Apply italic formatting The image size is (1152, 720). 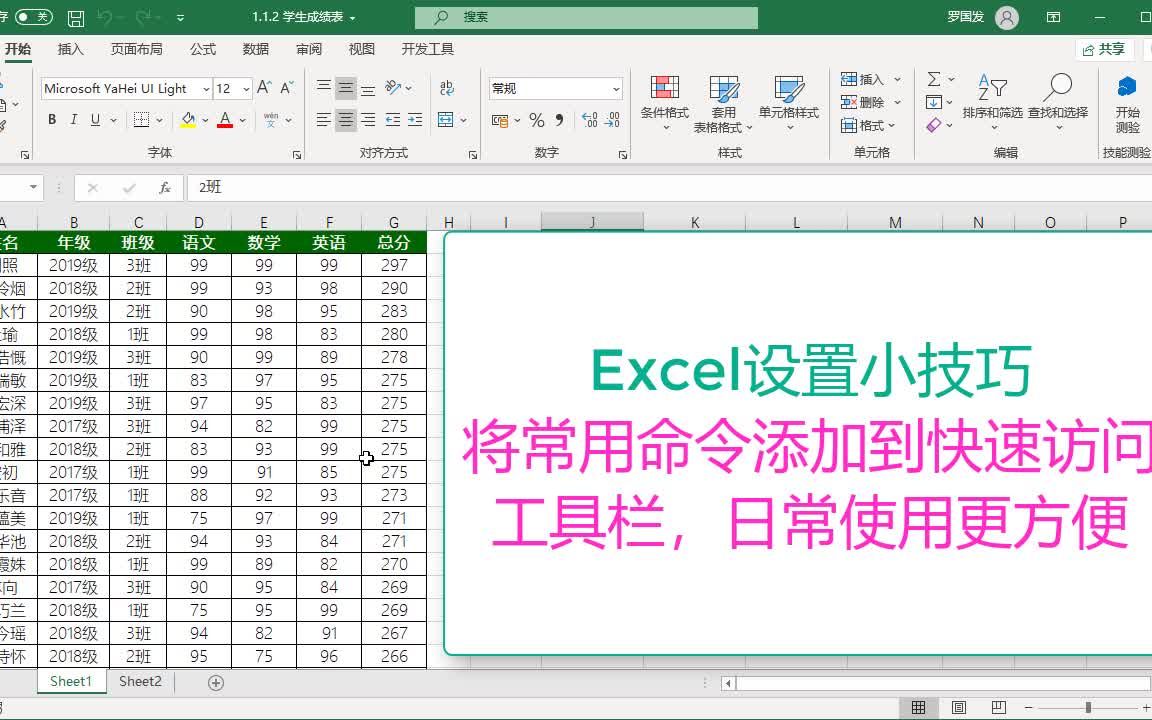[x=72, y=119]
